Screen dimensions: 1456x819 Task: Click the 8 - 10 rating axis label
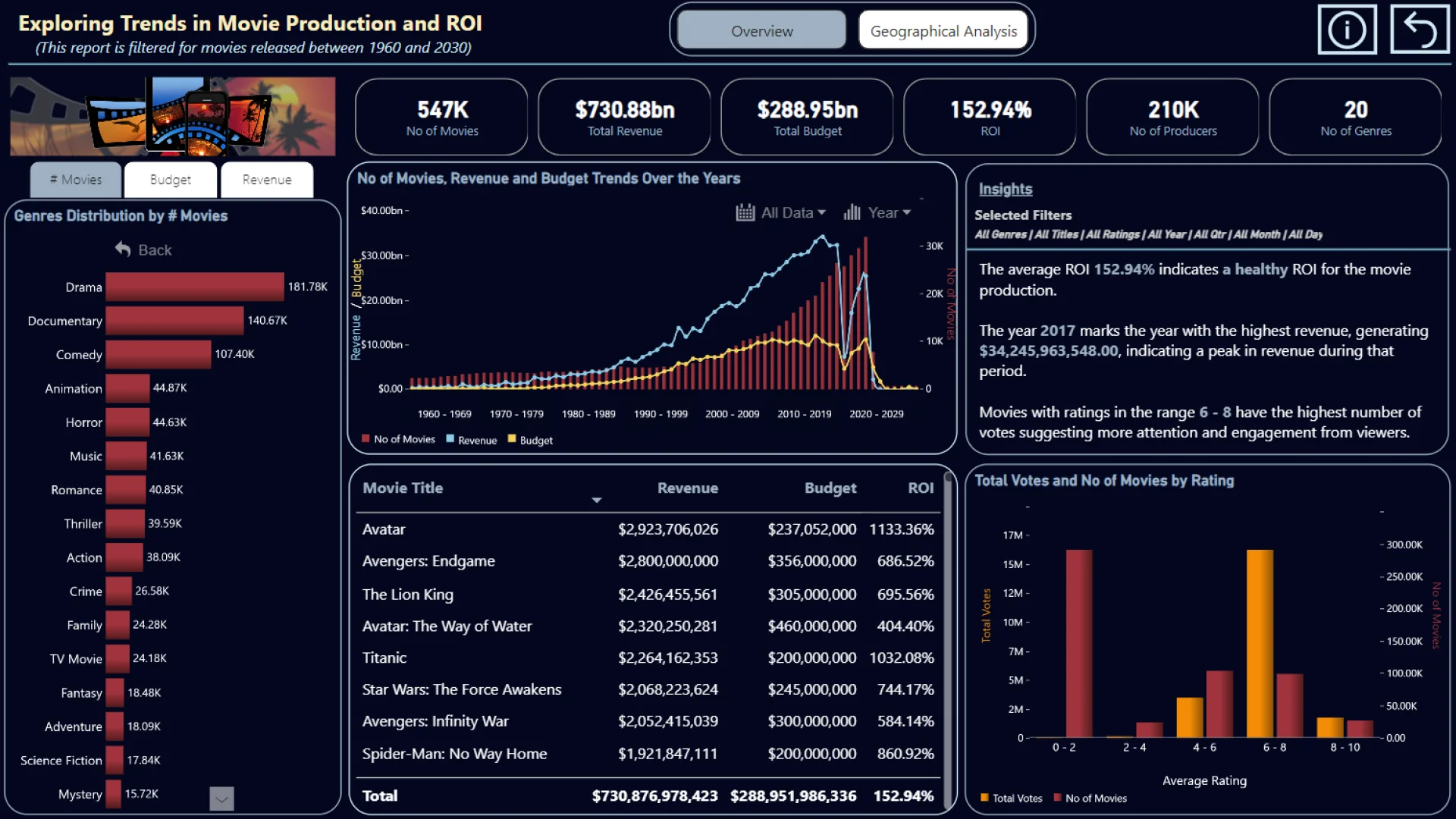pos(1345,748)
